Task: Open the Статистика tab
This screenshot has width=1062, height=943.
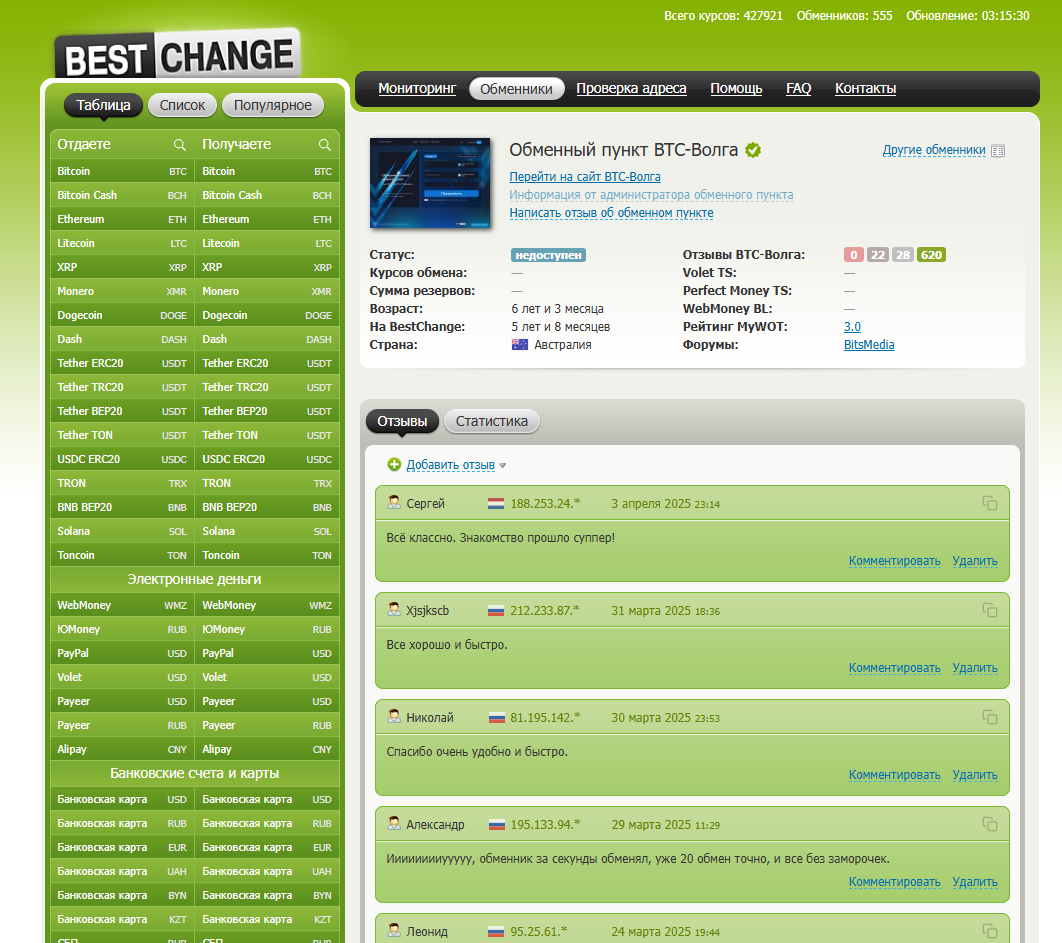Action: [x=492, y=421]
